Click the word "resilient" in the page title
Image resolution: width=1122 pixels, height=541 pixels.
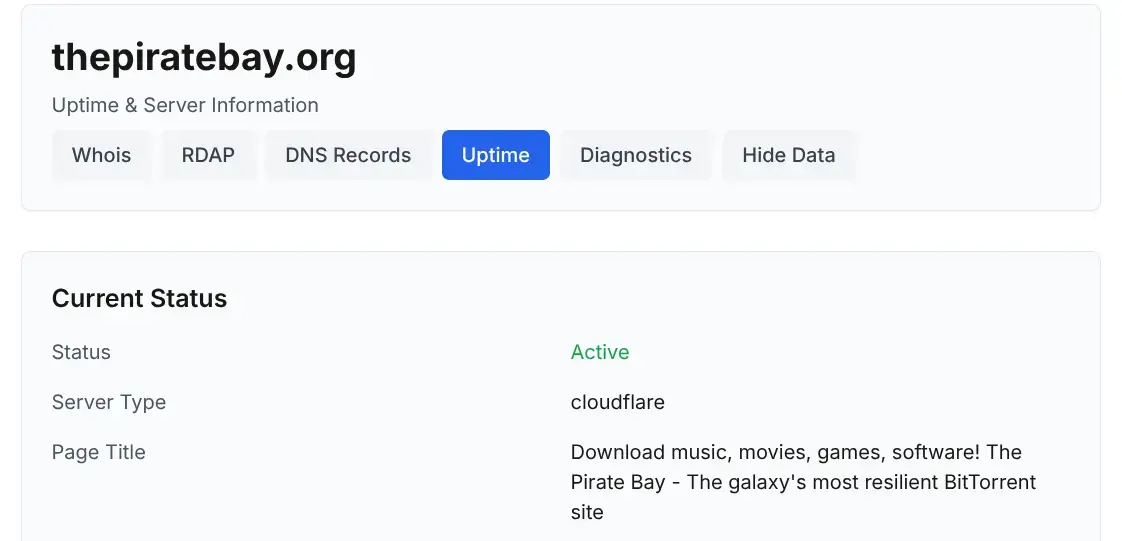(x=897, y=482)
